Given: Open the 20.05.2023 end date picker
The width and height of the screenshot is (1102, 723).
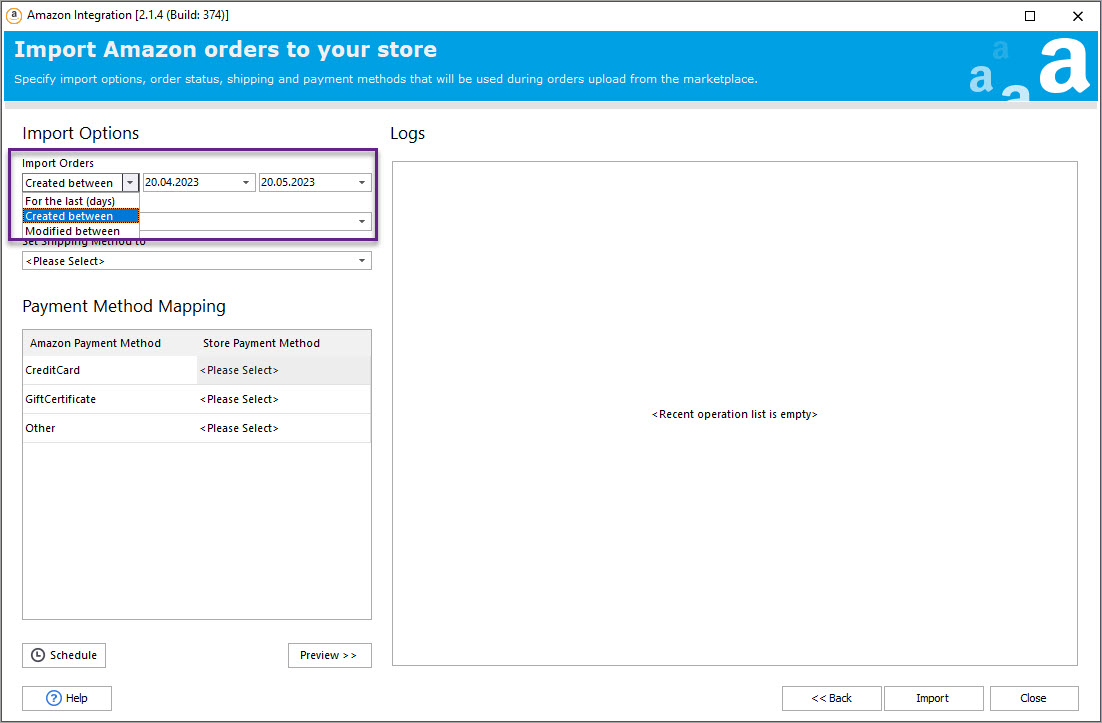Looking at the screenshot, I should click(362, 183).
